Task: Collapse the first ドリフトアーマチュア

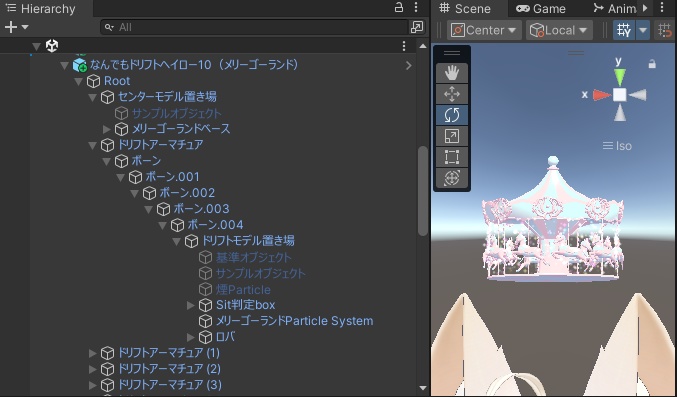Action: coord(92,145)
